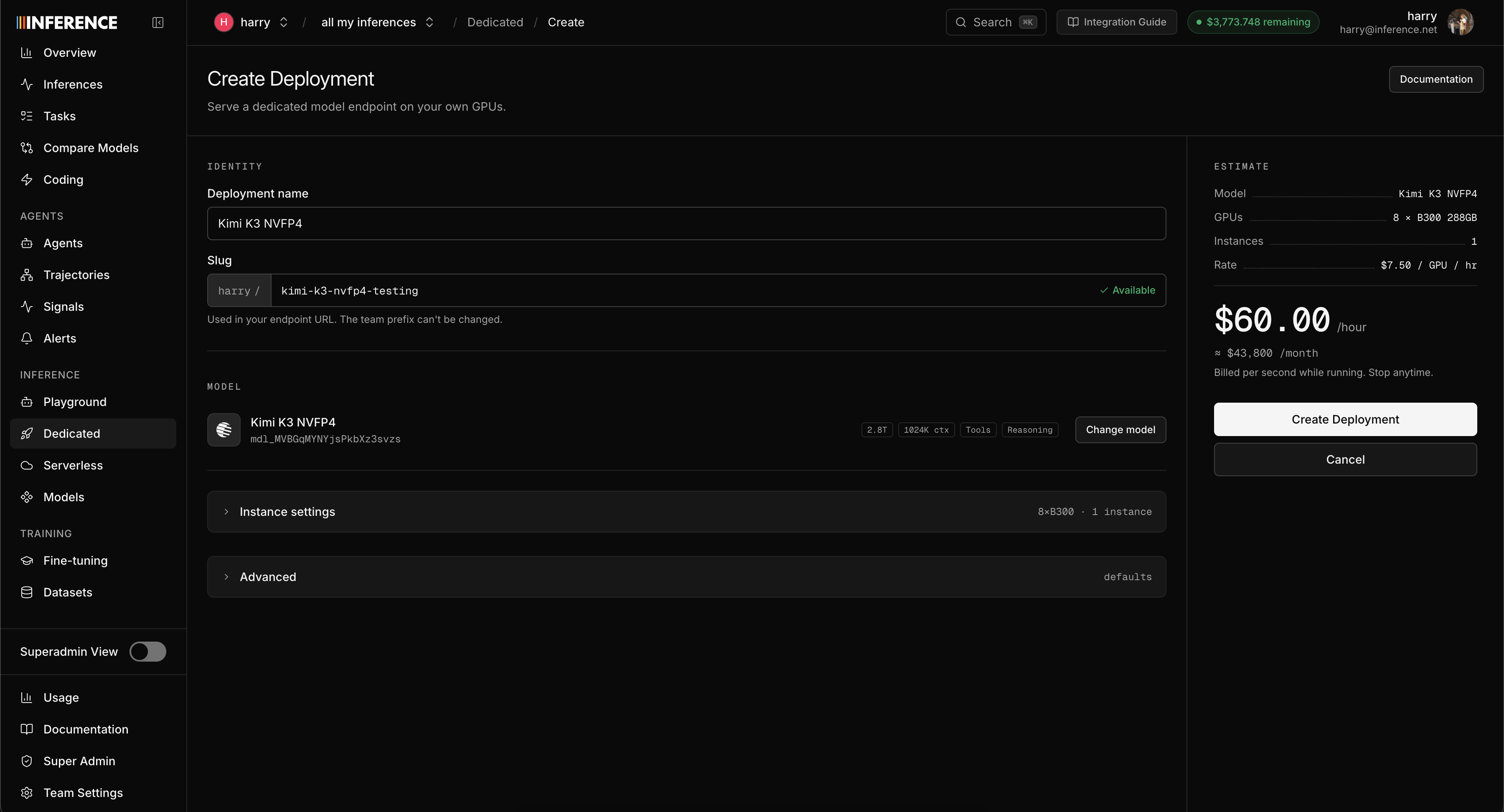1504x812 pixels.
Task: Expand the Advanced section
Action: click(x=686, y=577)
